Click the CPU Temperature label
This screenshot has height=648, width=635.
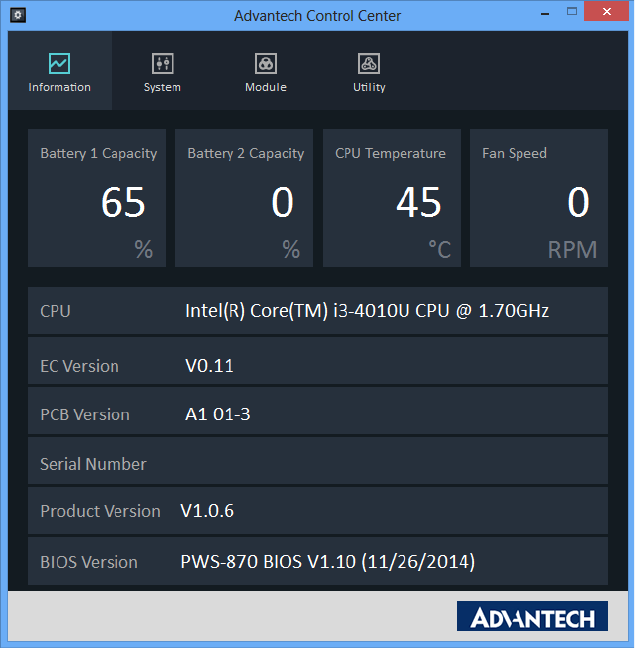tap(390, 153)
